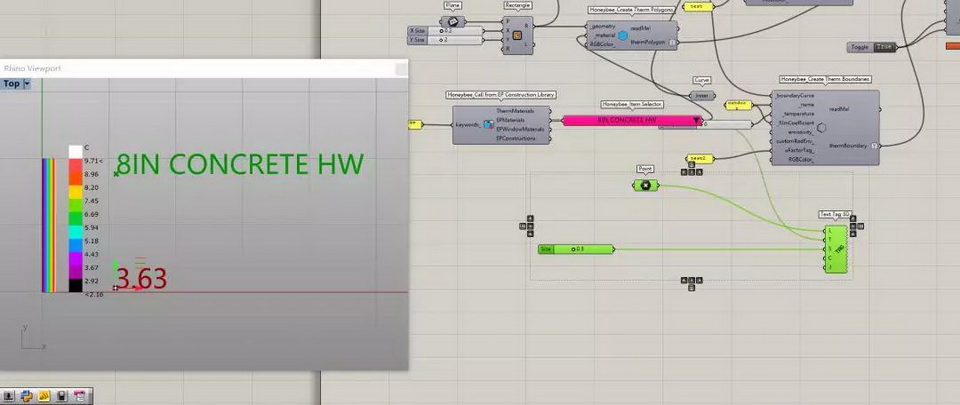Screen dimensions: 960x405
Task: Select the Point parameter icon
Action: click(x=646, y=185)
